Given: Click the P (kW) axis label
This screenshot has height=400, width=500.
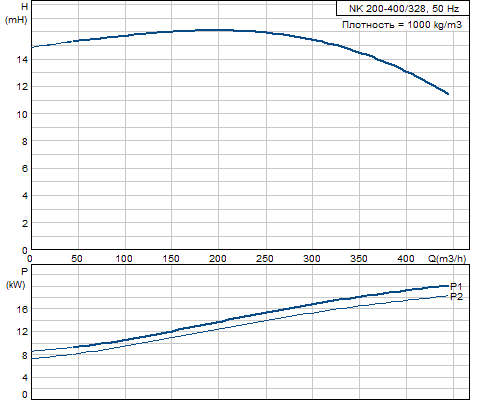Looking at the screenshot, I should click(16, 278).
